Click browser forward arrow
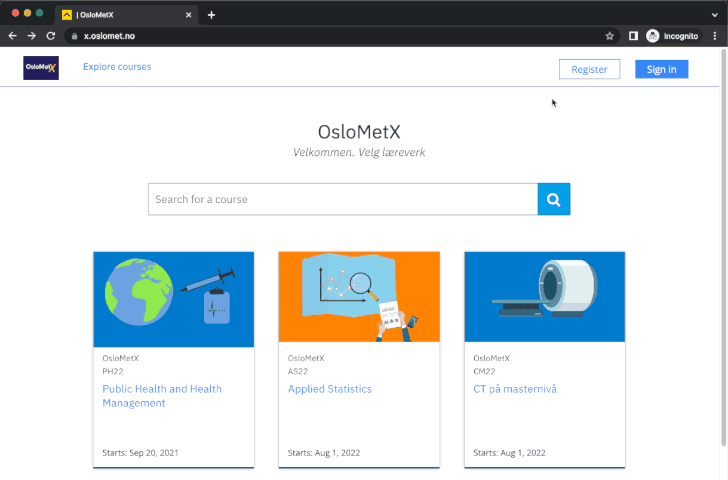 click(x=32, y=36)
